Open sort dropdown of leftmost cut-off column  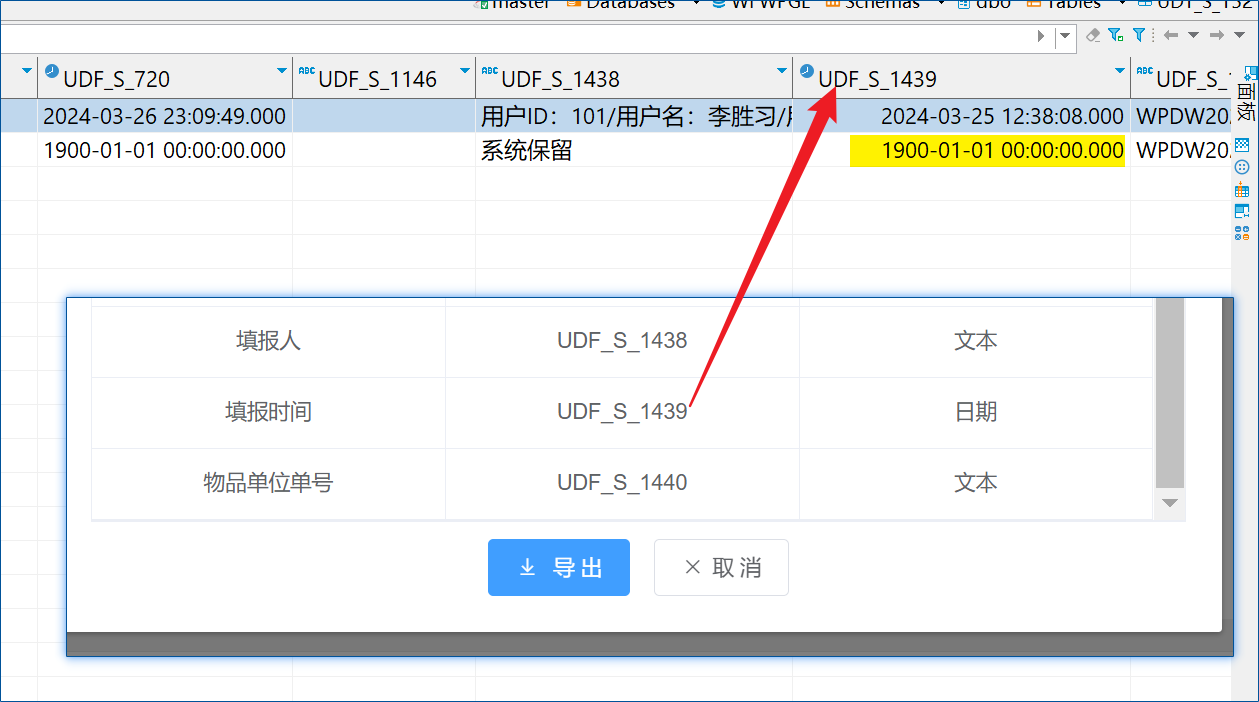click(x=26, y=70)
